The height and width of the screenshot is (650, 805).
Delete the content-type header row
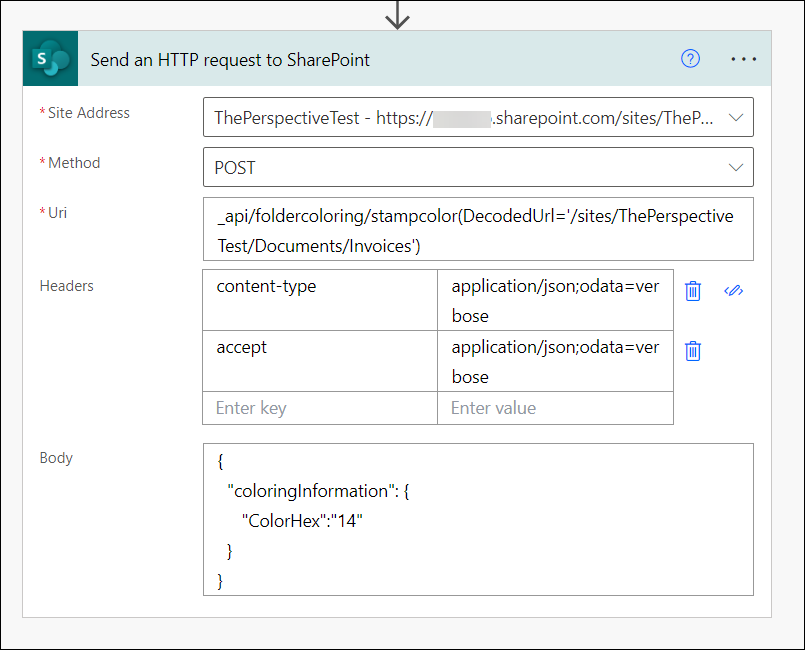tap(693, 291)
